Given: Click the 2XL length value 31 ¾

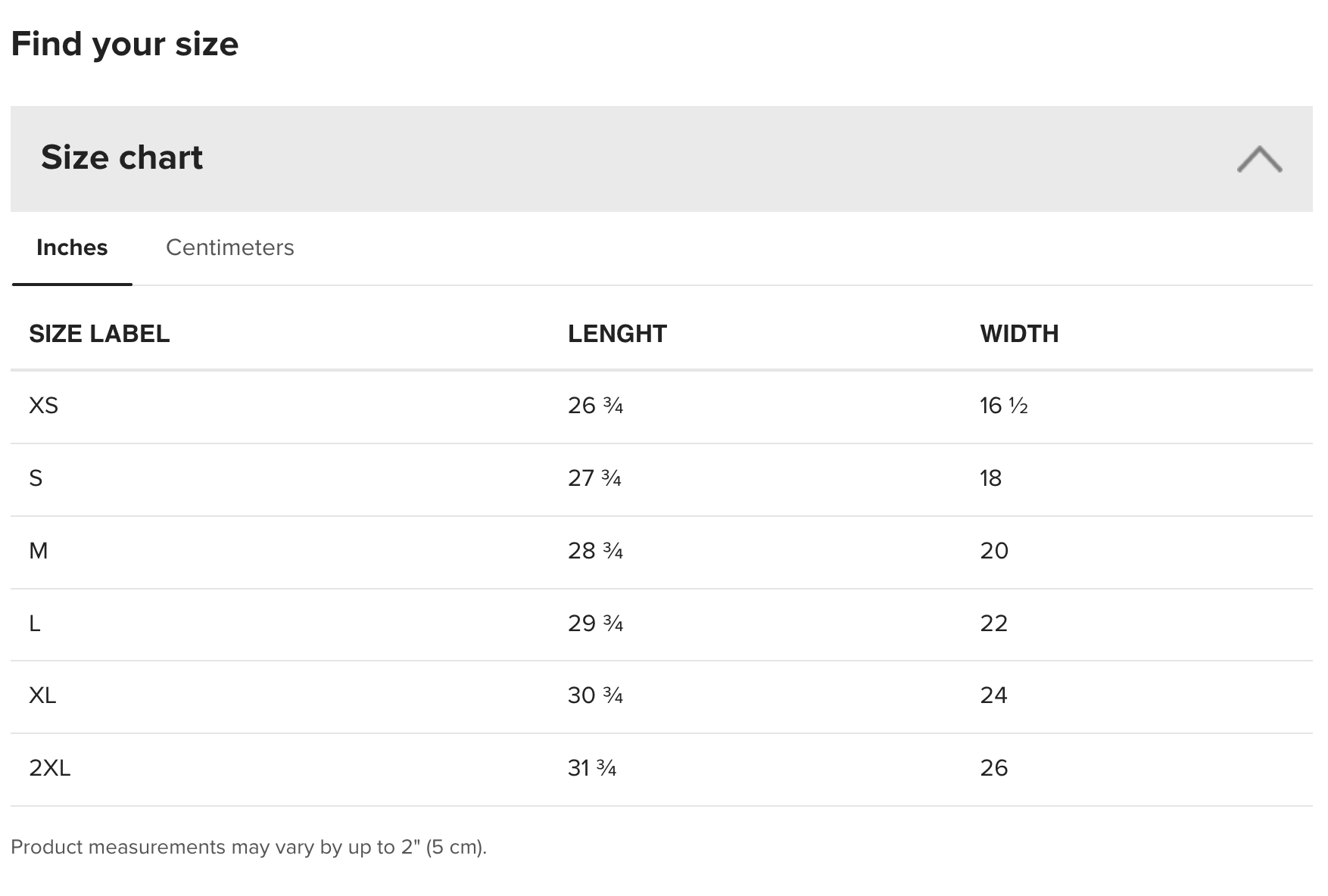Looking at the screenshot, I should tap(592, 768).
